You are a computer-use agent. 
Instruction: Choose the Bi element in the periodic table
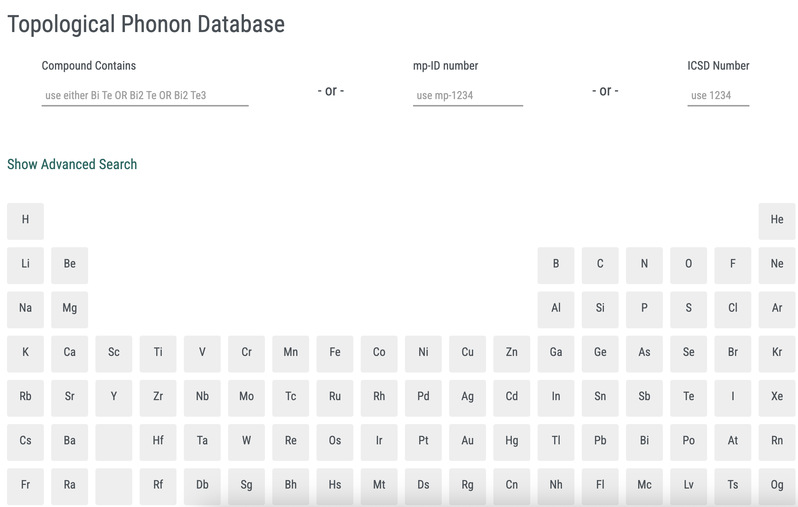644,442
